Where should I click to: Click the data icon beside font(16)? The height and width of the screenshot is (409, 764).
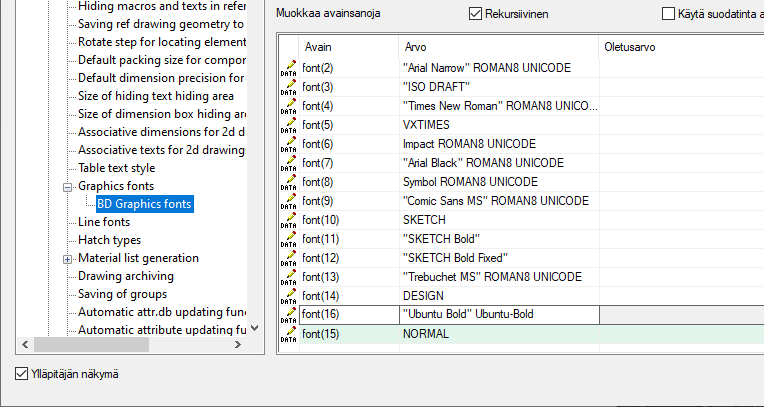[x=288, y=315]
